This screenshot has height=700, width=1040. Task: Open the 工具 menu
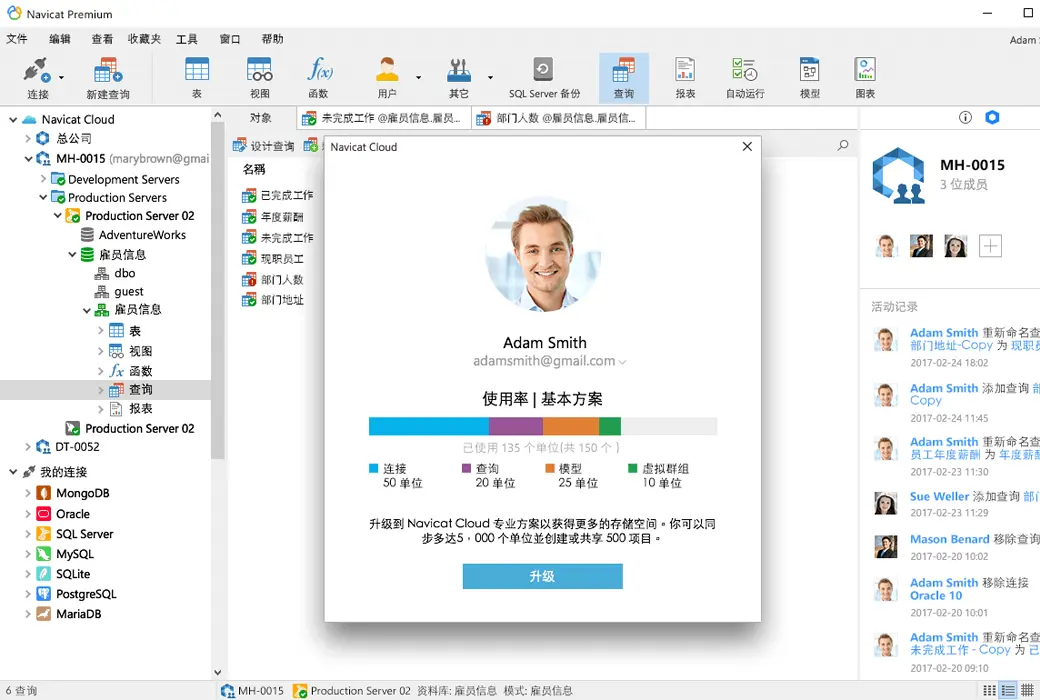click(186, 39)
